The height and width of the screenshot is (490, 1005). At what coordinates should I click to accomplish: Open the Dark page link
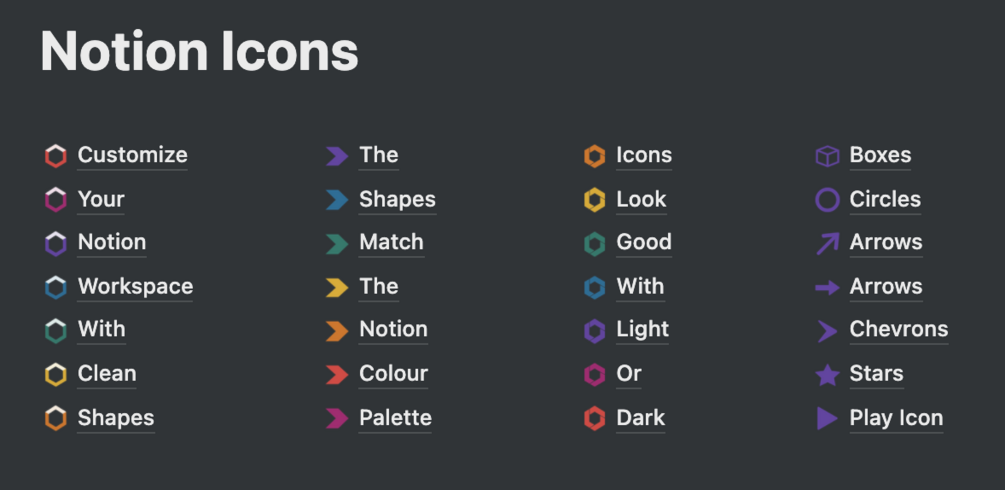coord(640,417)
